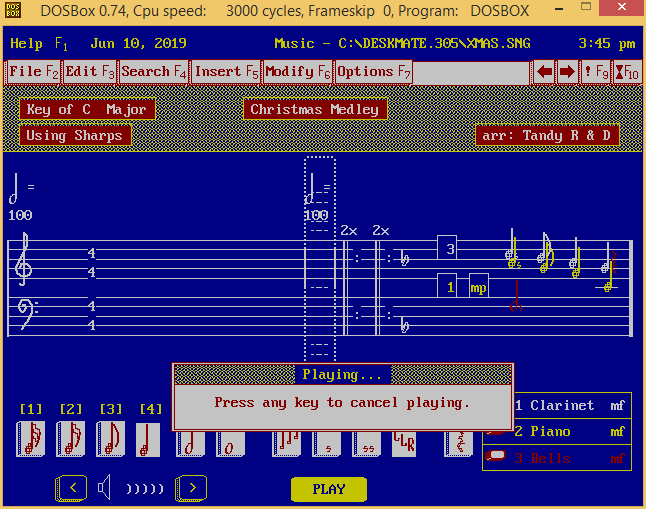Viewport: 646px width, 509px height.
Task: Open the Help F1 menu
Action: 38,44
